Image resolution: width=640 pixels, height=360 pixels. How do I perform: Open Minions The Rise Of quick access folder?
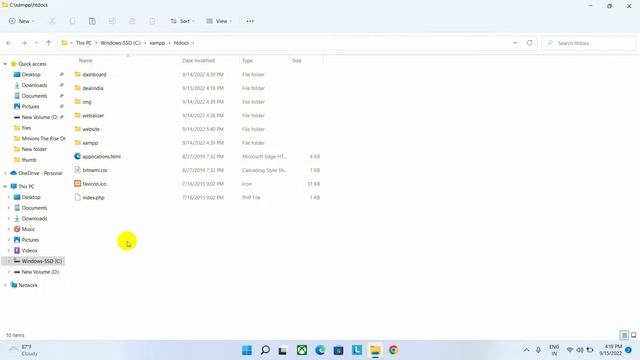coord(43,138)
